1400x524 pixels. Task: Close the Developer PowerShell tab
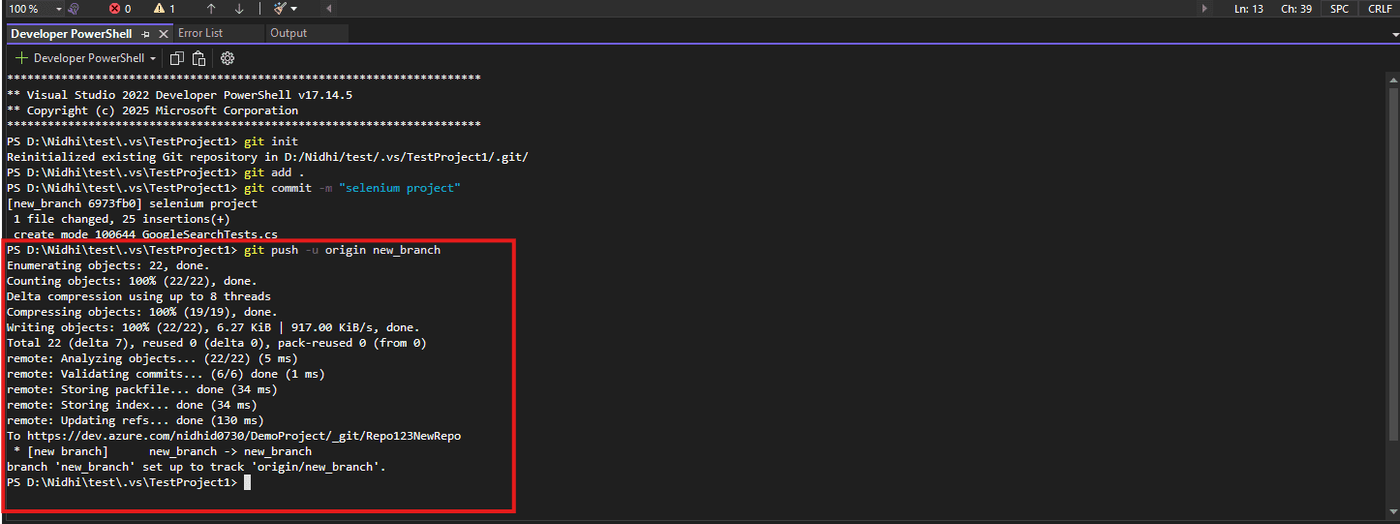coord(163,33)
